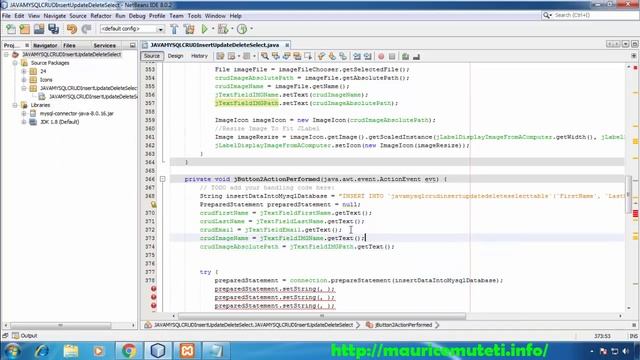Switch to the Services tab
The image size is (640, 360).
coord(104,45)
